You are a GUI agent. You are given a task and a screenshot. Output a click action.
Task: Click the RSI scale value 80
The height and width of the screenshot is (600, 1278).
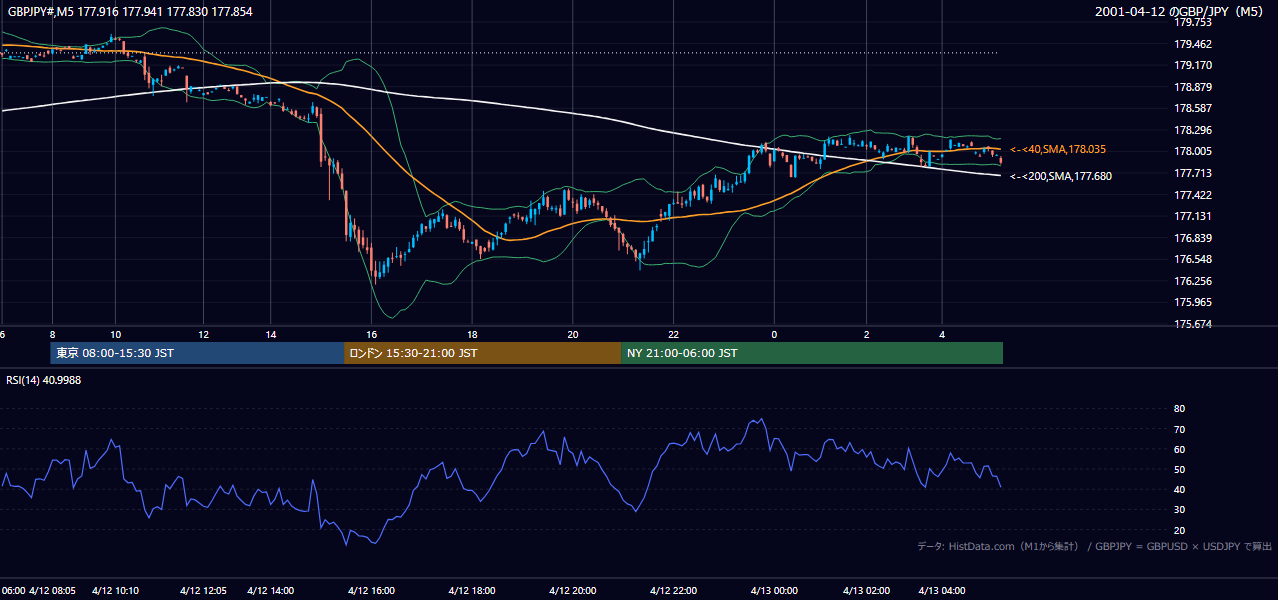pos(1179,409)
